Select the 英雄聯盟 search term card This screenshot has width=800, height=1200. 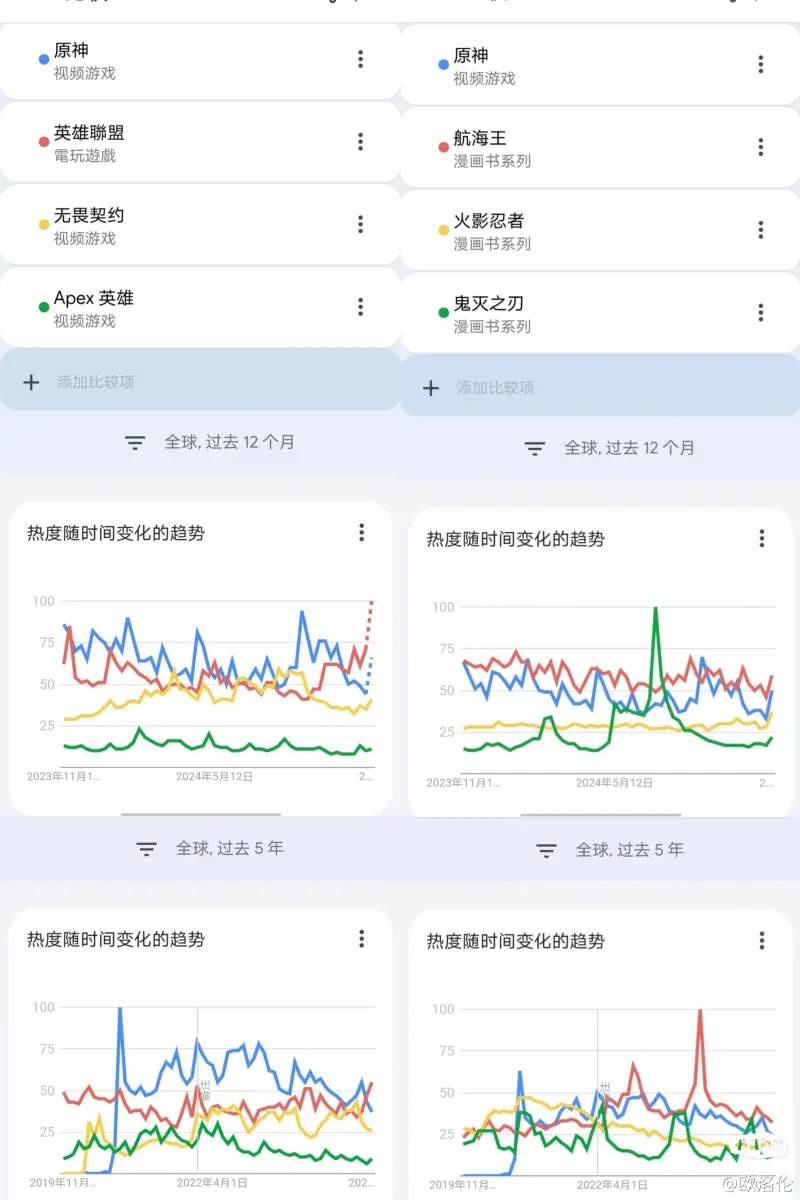[200, 142]
